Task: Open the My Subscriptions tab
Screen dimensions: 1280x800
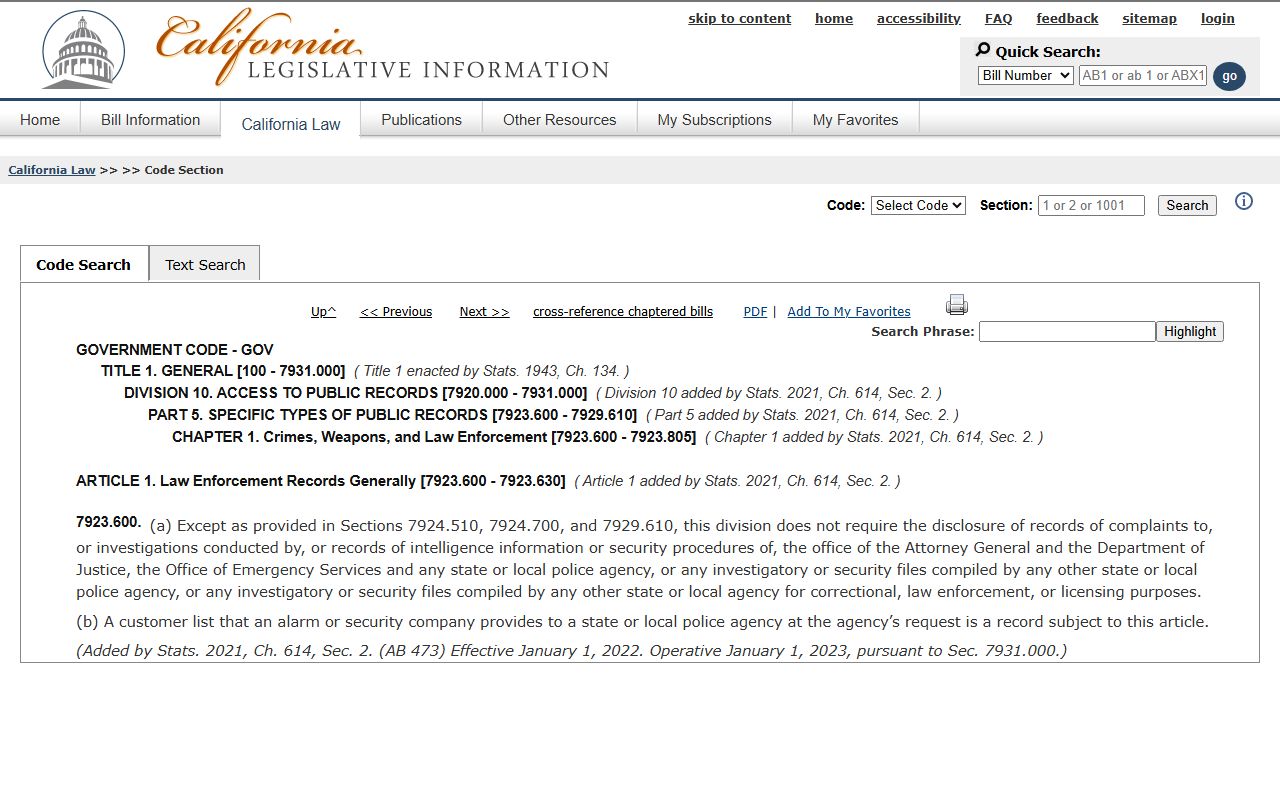Action: point(714,120)
